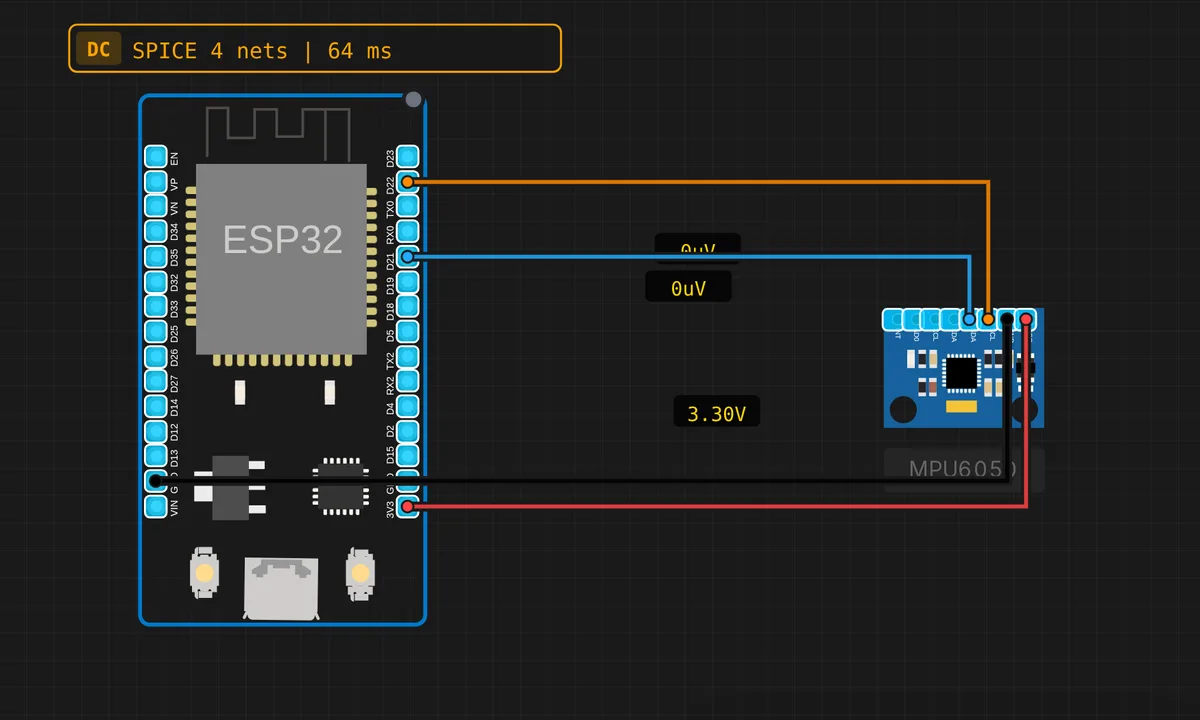Select the D2 pin on the ESP32

coord(408,432)
